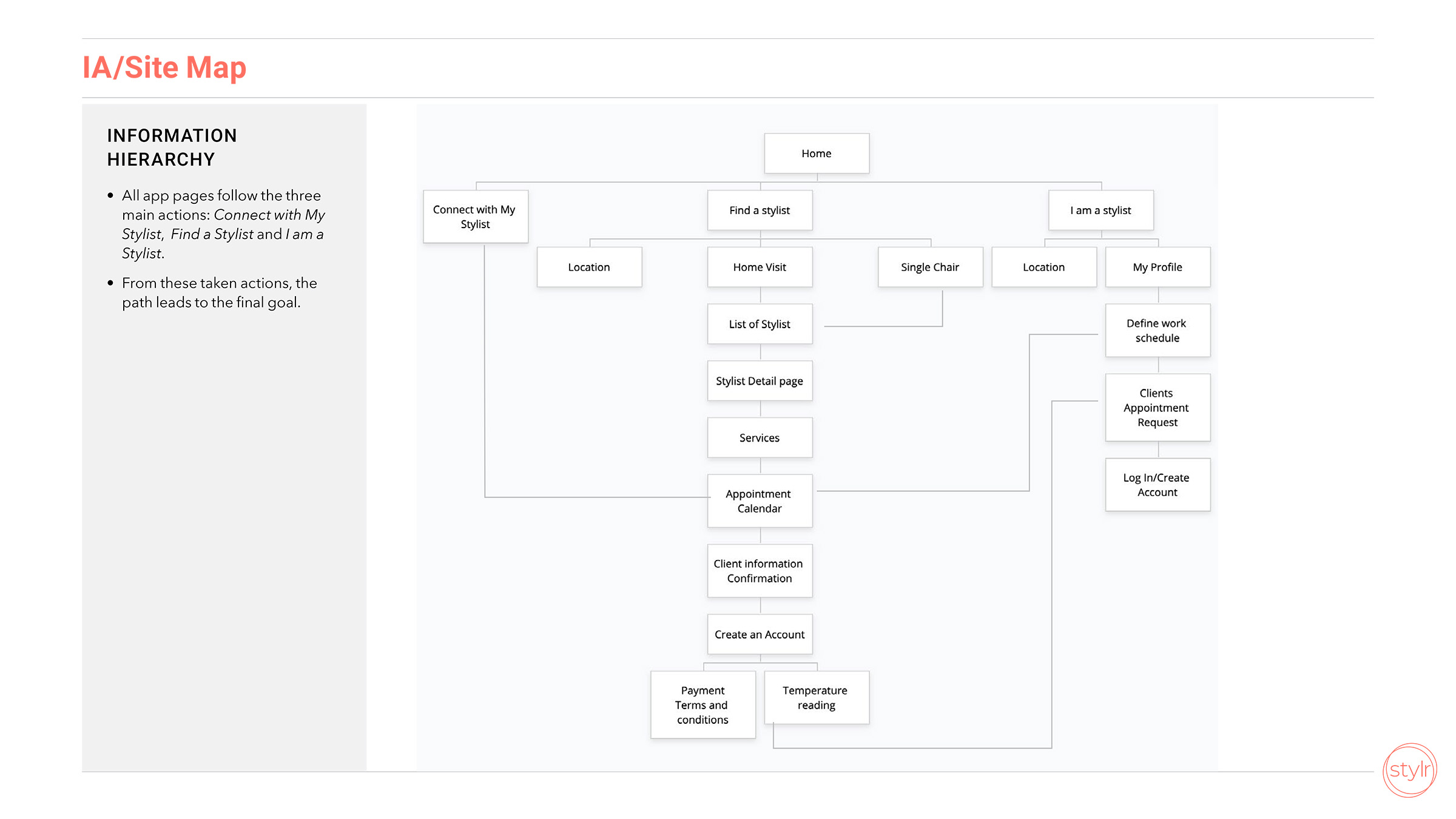Viewport: 1456px width, 819px height.
Task: Open the Stylist Detail page box
Action: pos(760,381)
